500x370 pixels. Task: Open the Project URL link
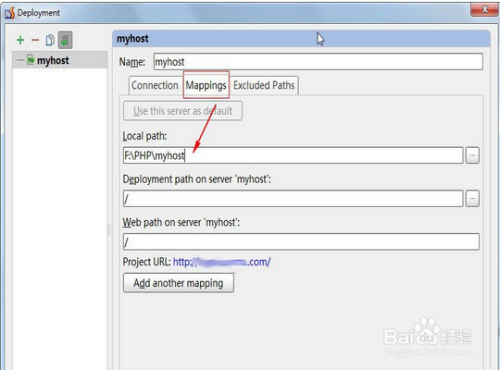point(222,262)
